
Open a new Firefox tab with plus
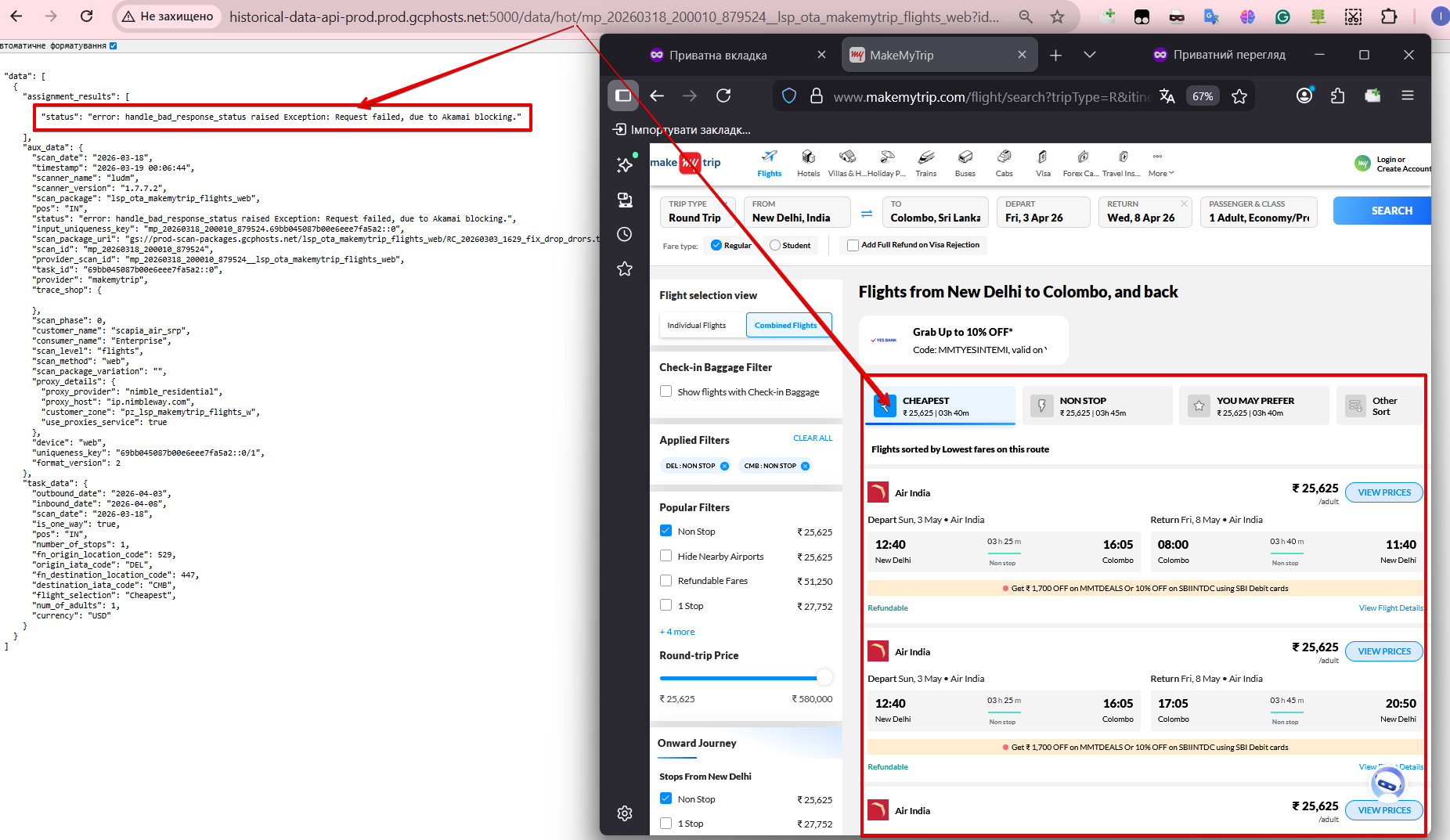[x=1055, y=55]
